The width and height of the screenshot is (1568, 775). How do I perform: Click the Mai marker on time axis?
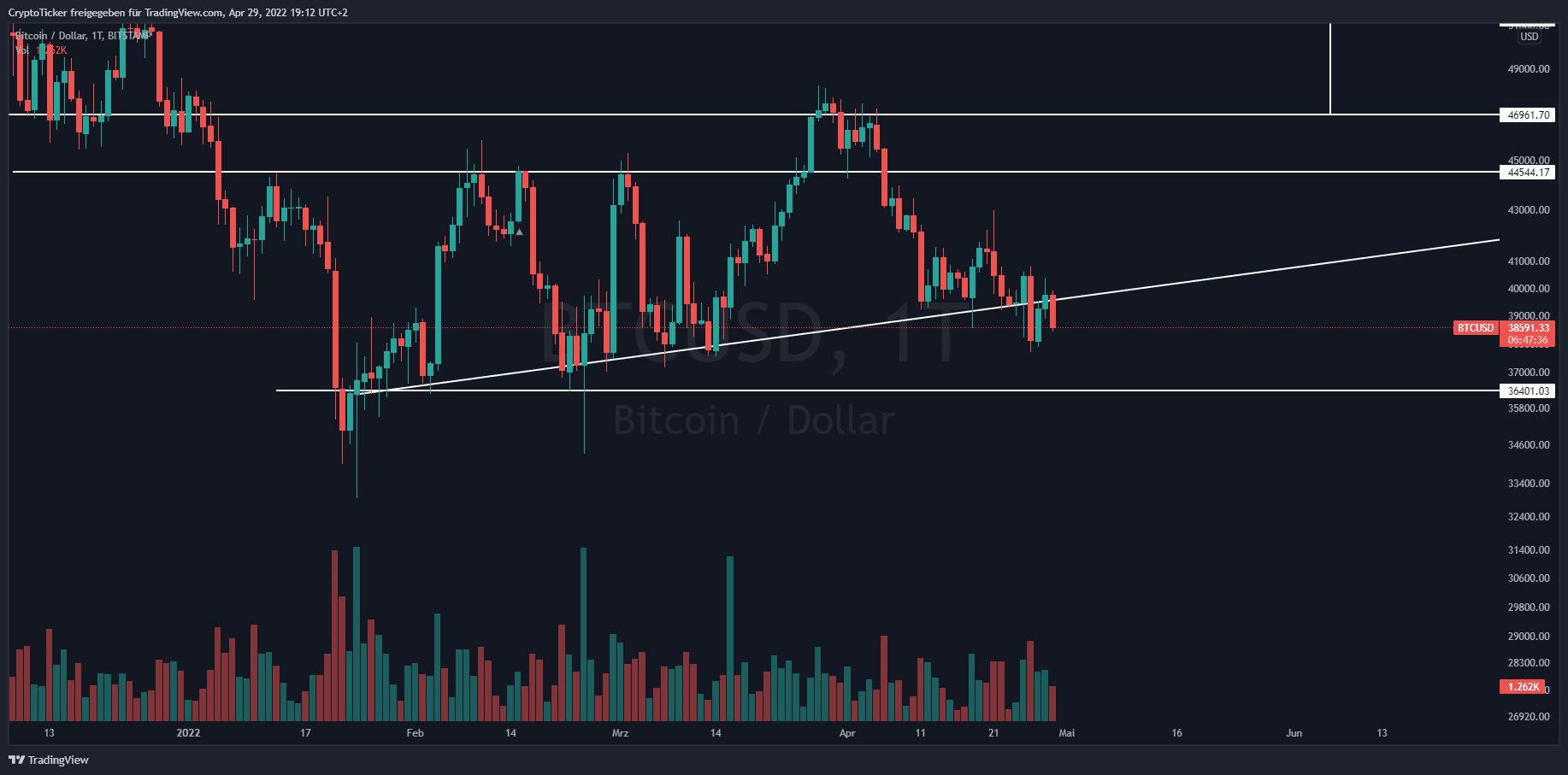[x=1067, y=733]
